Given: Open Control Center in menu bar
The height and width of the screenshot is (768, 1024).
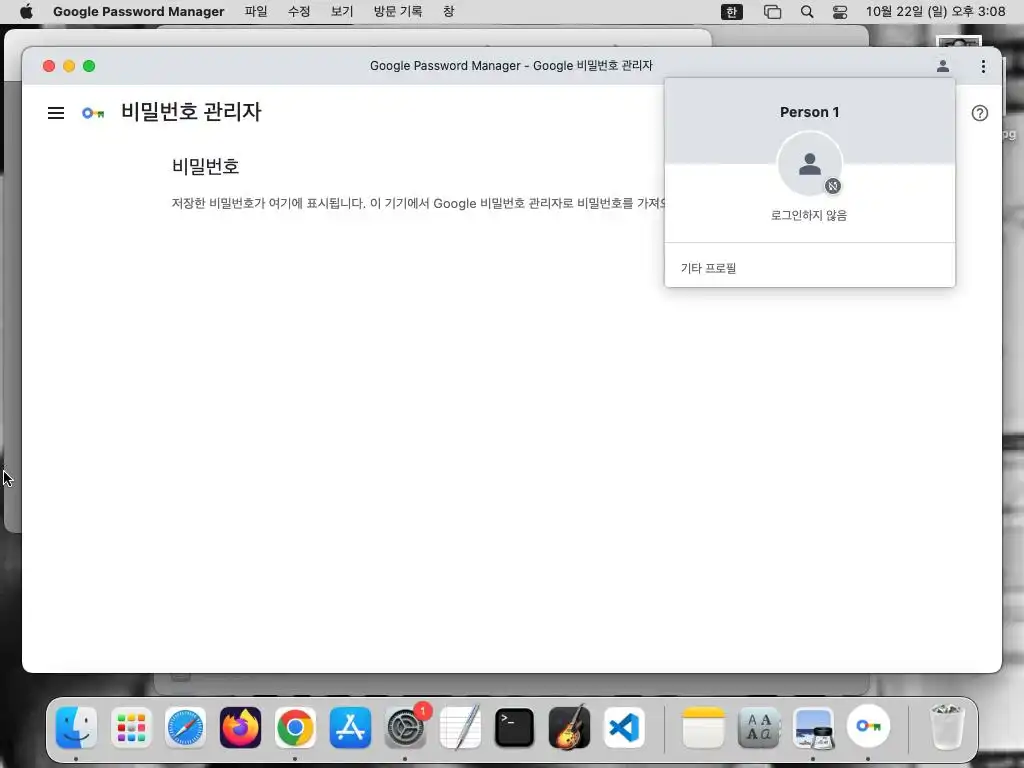Looking at the screenshot, I should [840, 12].
